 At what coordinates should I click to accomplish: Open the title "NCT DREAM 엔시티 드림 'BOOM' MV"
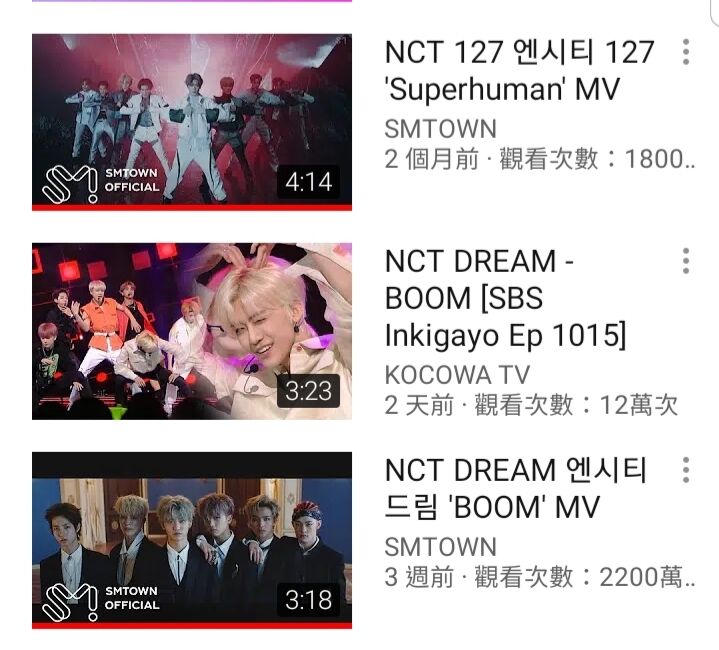click(x=515, y=488)
